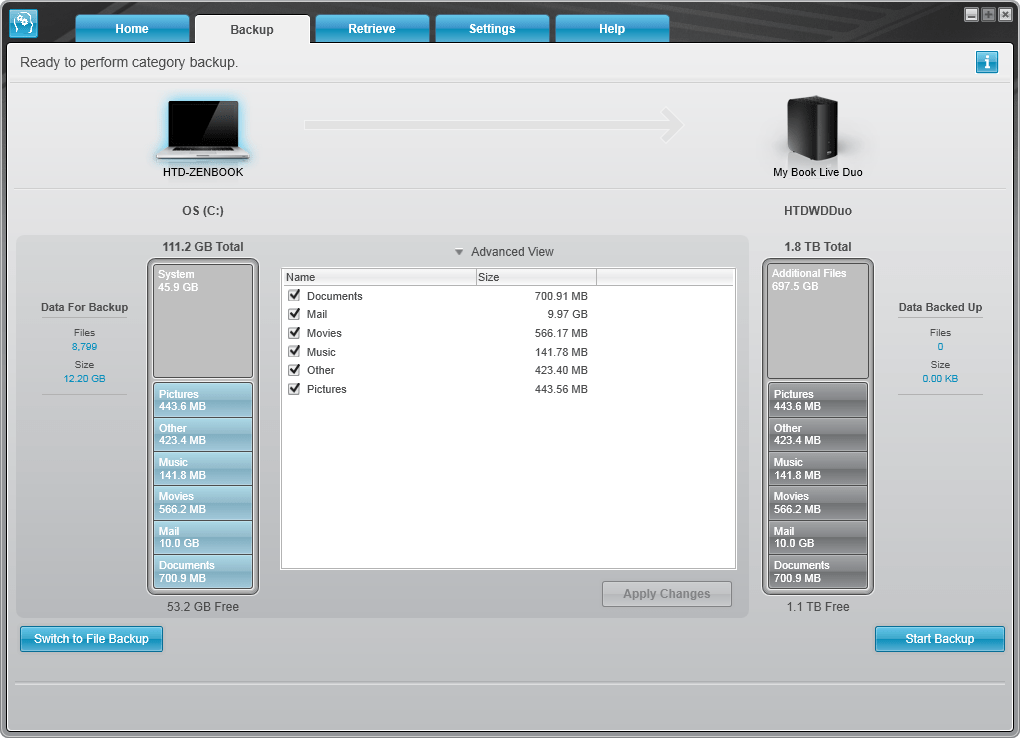The height and width of the screenshot is (738, 1020).
Task: Uncheck the Mail category checkbox
Action: click(x=294, y=314)
